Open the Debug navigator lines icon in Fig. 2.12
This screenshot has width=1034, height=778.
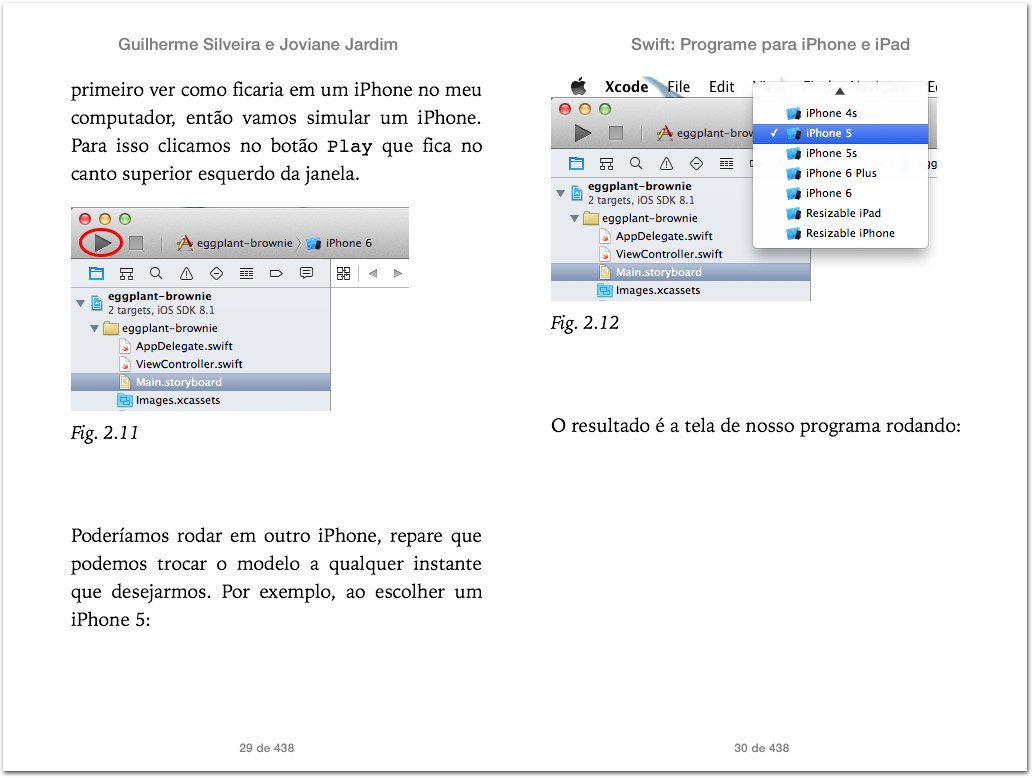pos(726,164)
